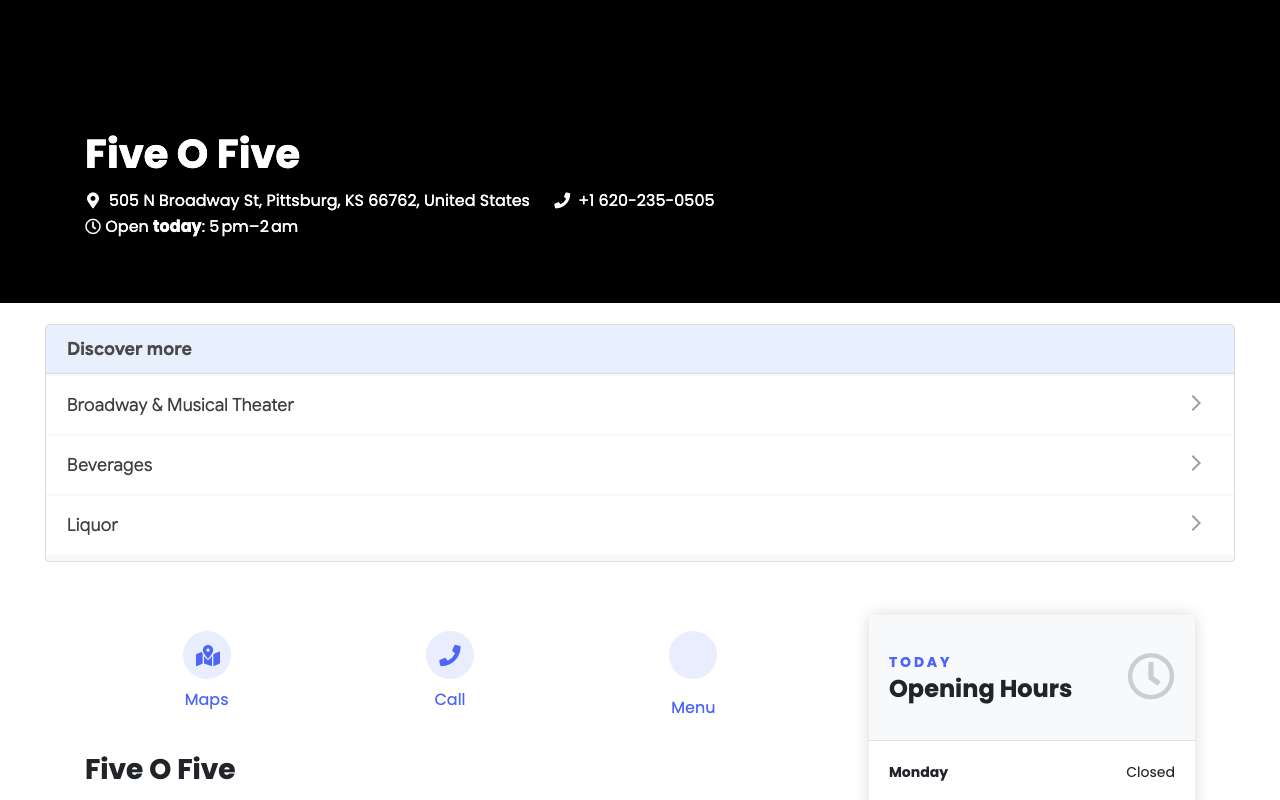Open the Menu circle icon
1280x800 pixels.
pyautogui.click(x=693, y=655)
